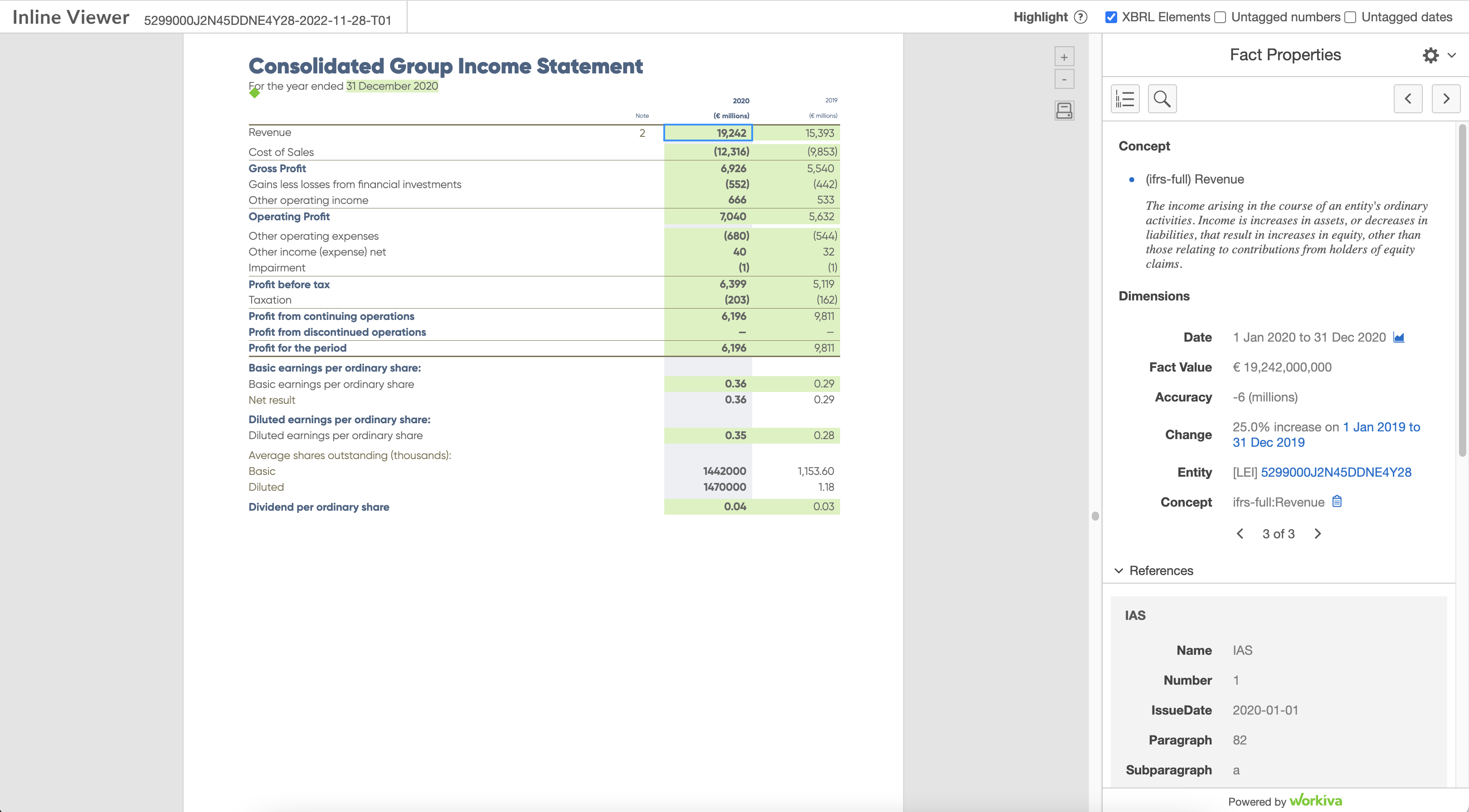Go to next fact arrow button
Image resolution: width=1469 pixels, height=812 pixels.
click(x=1445, y=99)
